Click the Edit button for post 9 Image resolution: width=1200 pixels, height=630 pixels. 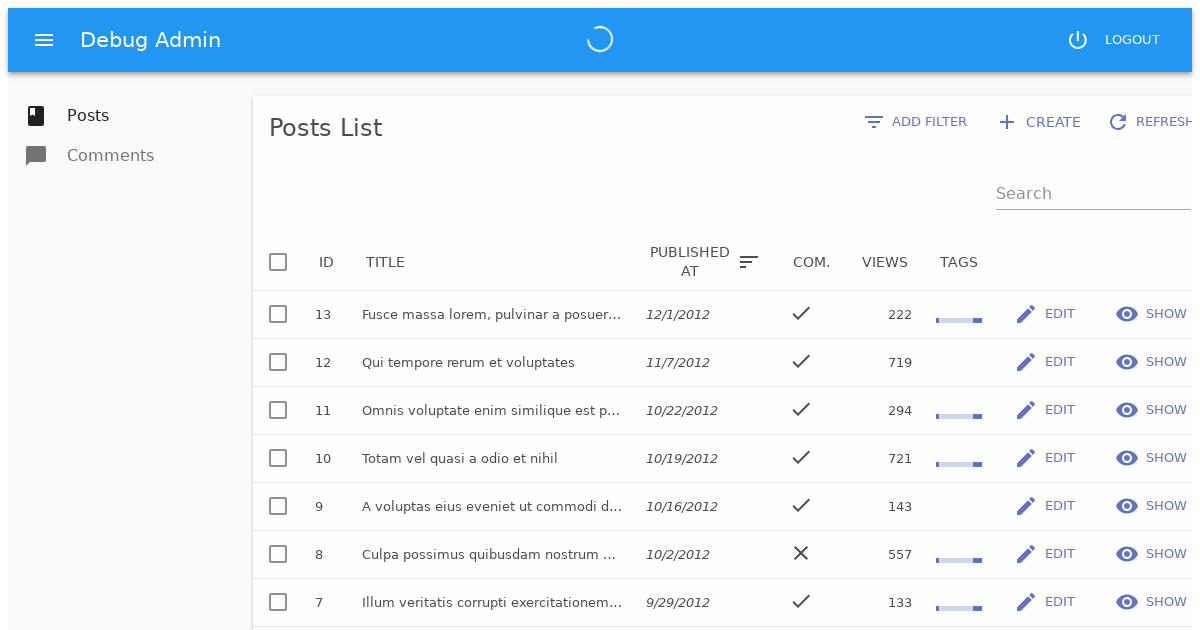coord(1059,506)
